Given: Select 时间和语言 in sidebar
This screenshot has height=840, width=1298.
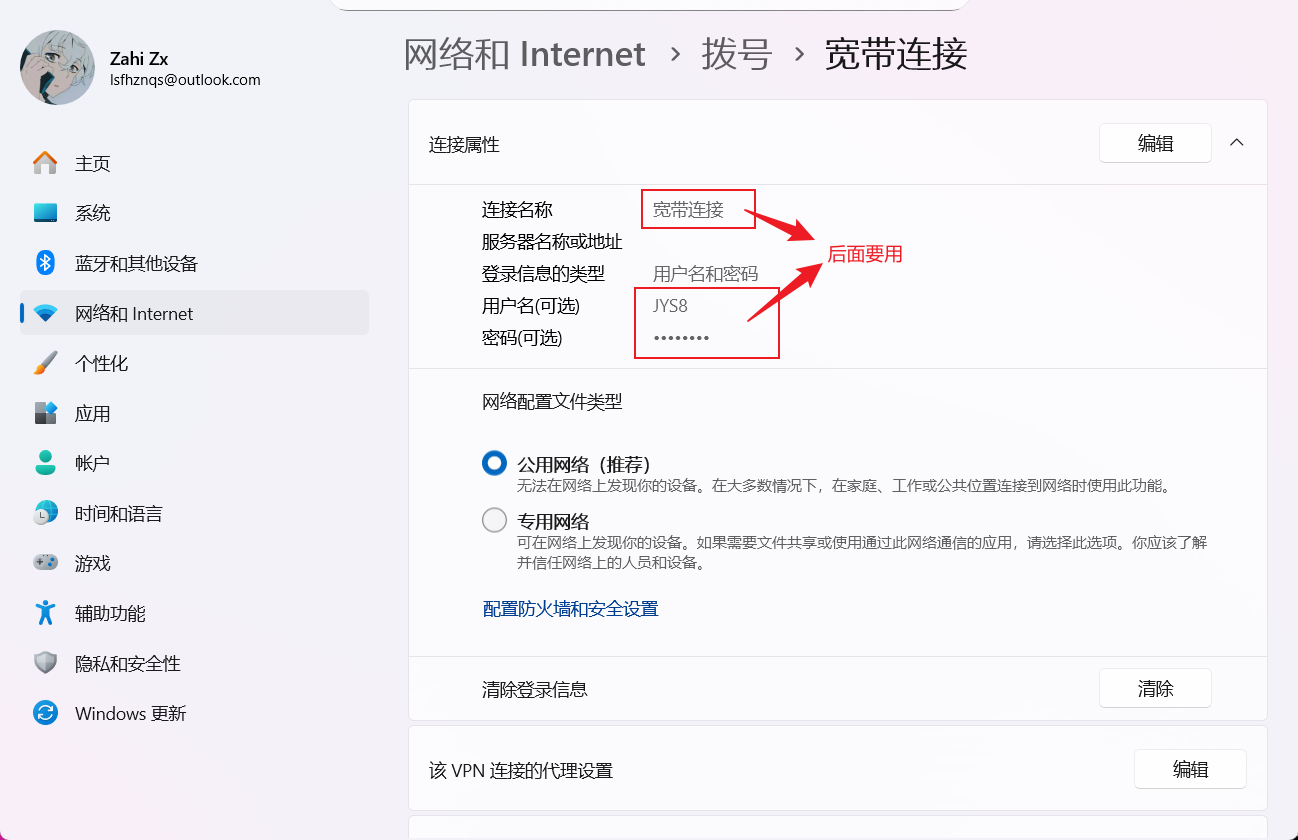Looking at the screenshot, I should tap(46, 512).
